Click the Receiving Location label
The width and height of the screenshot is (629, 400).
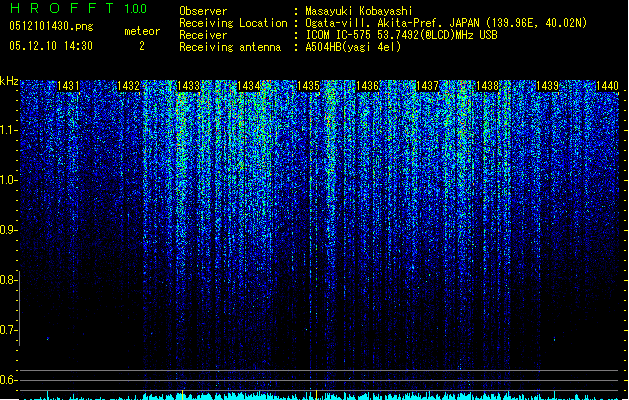pos(233,23)
